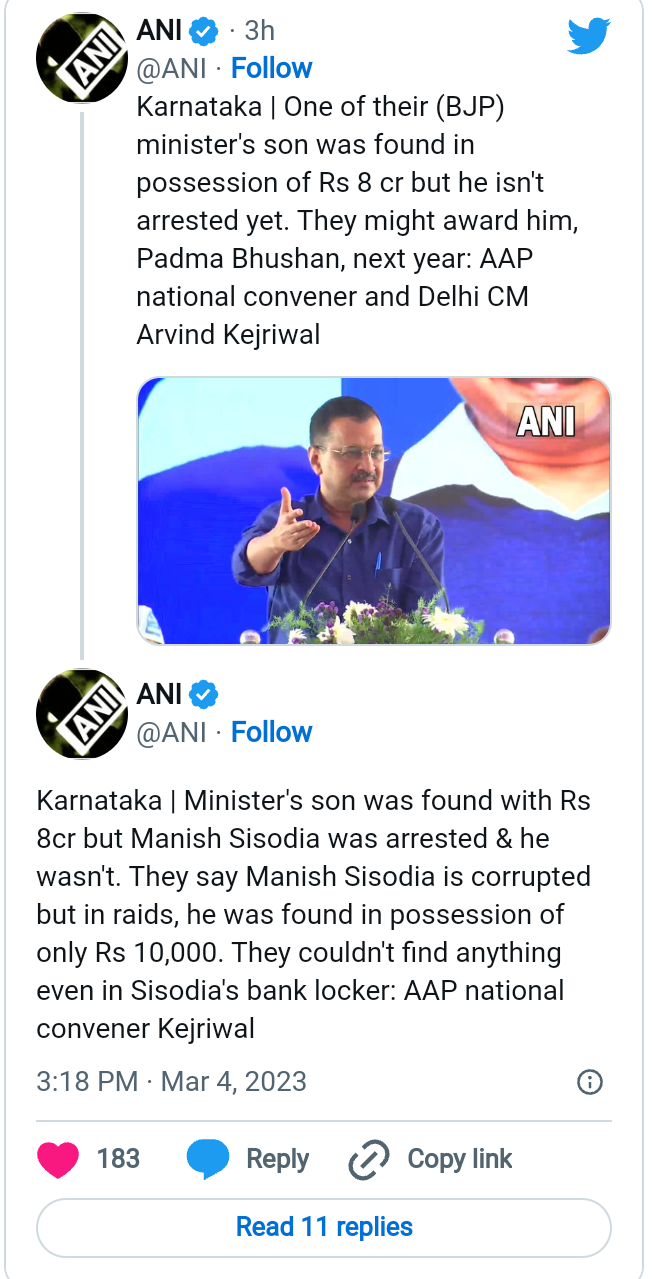This screenshot has height=1279, width=666.
Task: Click the second ANI profile avatar
Action: (x=81, y=714)
